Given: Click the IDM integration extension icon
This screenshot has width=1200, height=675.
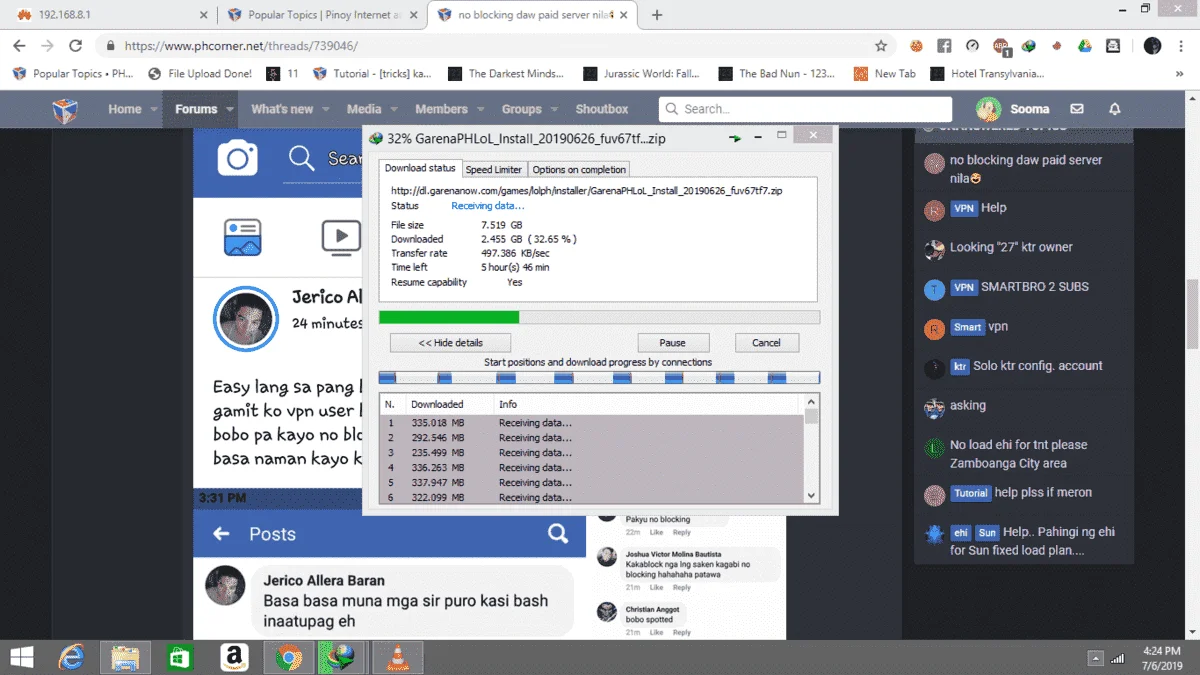Looking at the screenshot, I should tap(1028, 46).
